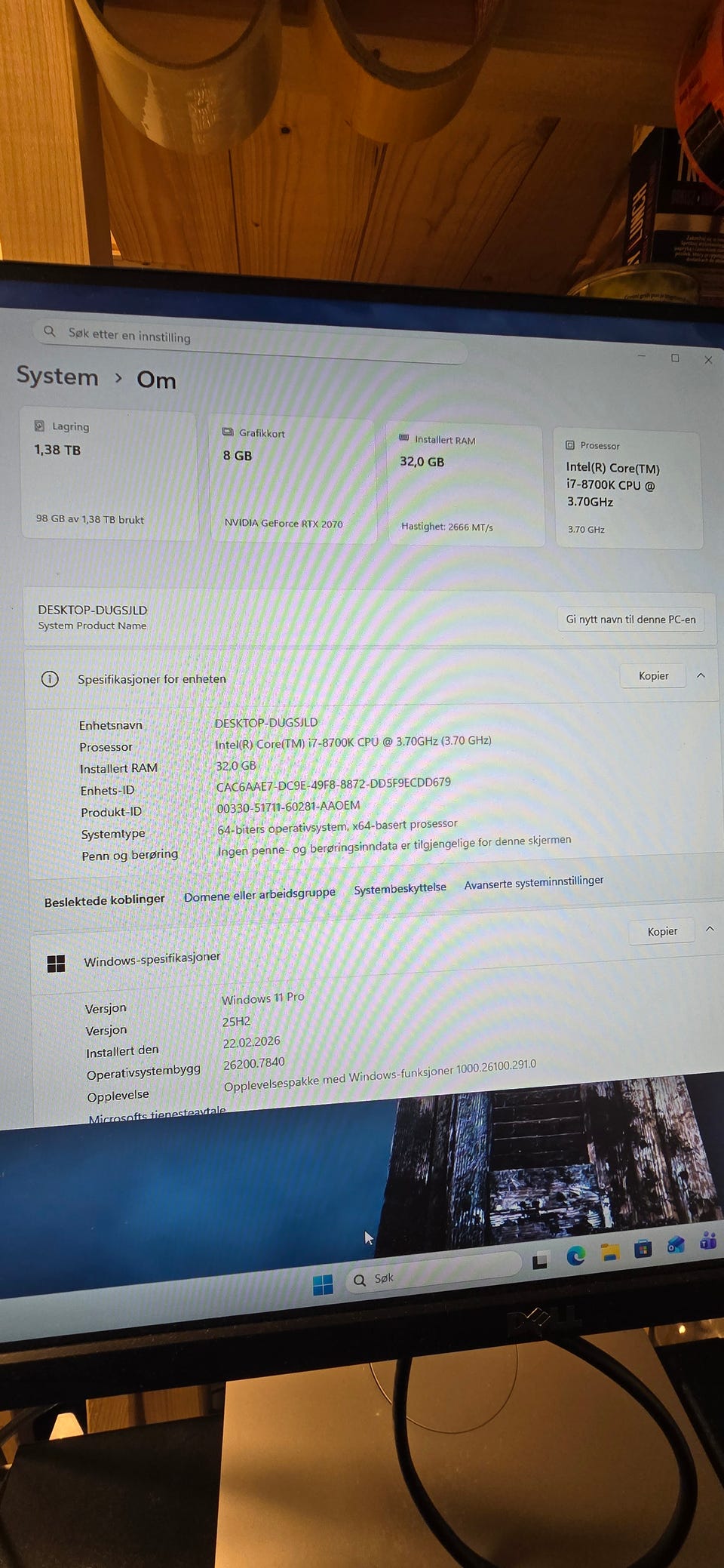724x1568 pixels.
Task: Click the '25H2' version value
Action: coord(236,1022)
